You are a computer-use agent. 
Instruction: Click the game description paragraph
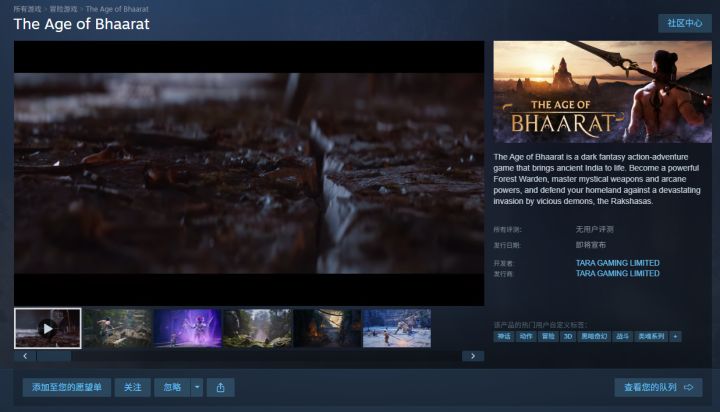tap(597, 179)
